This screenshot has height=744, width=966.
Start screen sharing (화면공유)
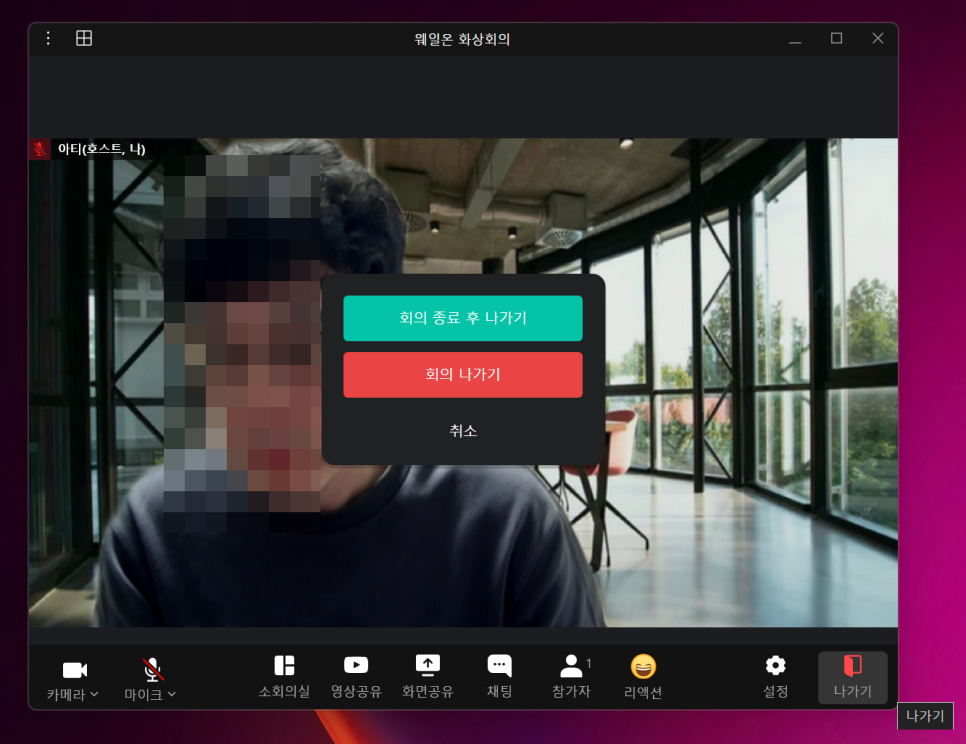tap(428, 677)
